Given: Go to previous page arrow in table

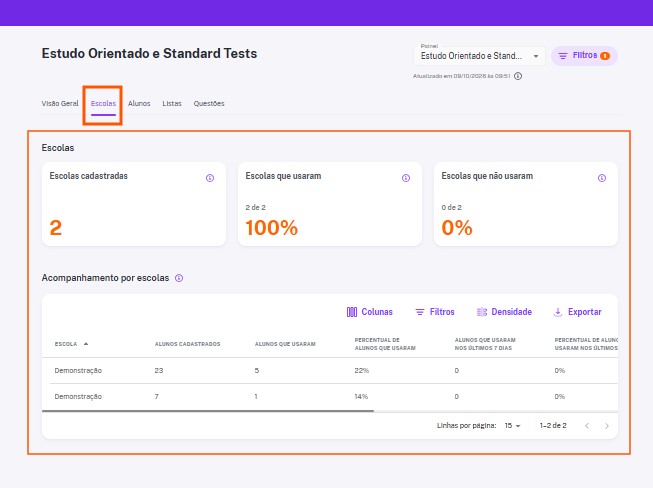Looking at the screenshot, I should point(587,426).
